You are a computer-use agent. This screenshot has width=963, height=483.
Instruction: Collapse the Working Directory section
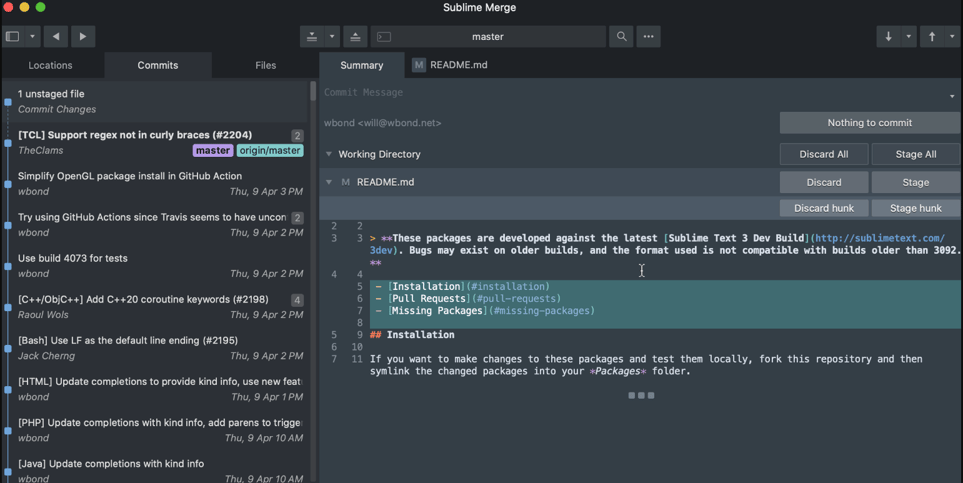click(329, 154)
